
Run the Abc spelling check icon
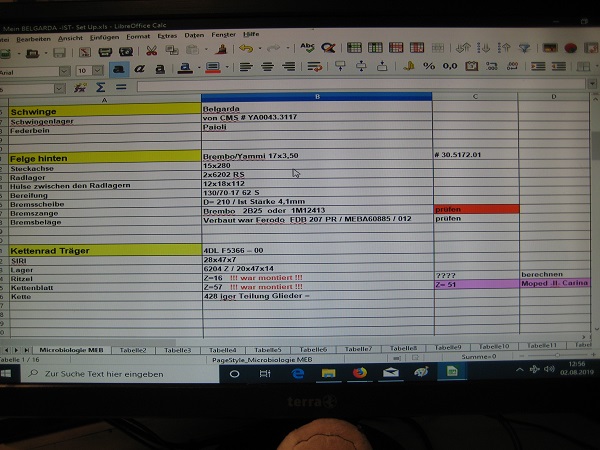pyautogui.click(x=307, y=47)
